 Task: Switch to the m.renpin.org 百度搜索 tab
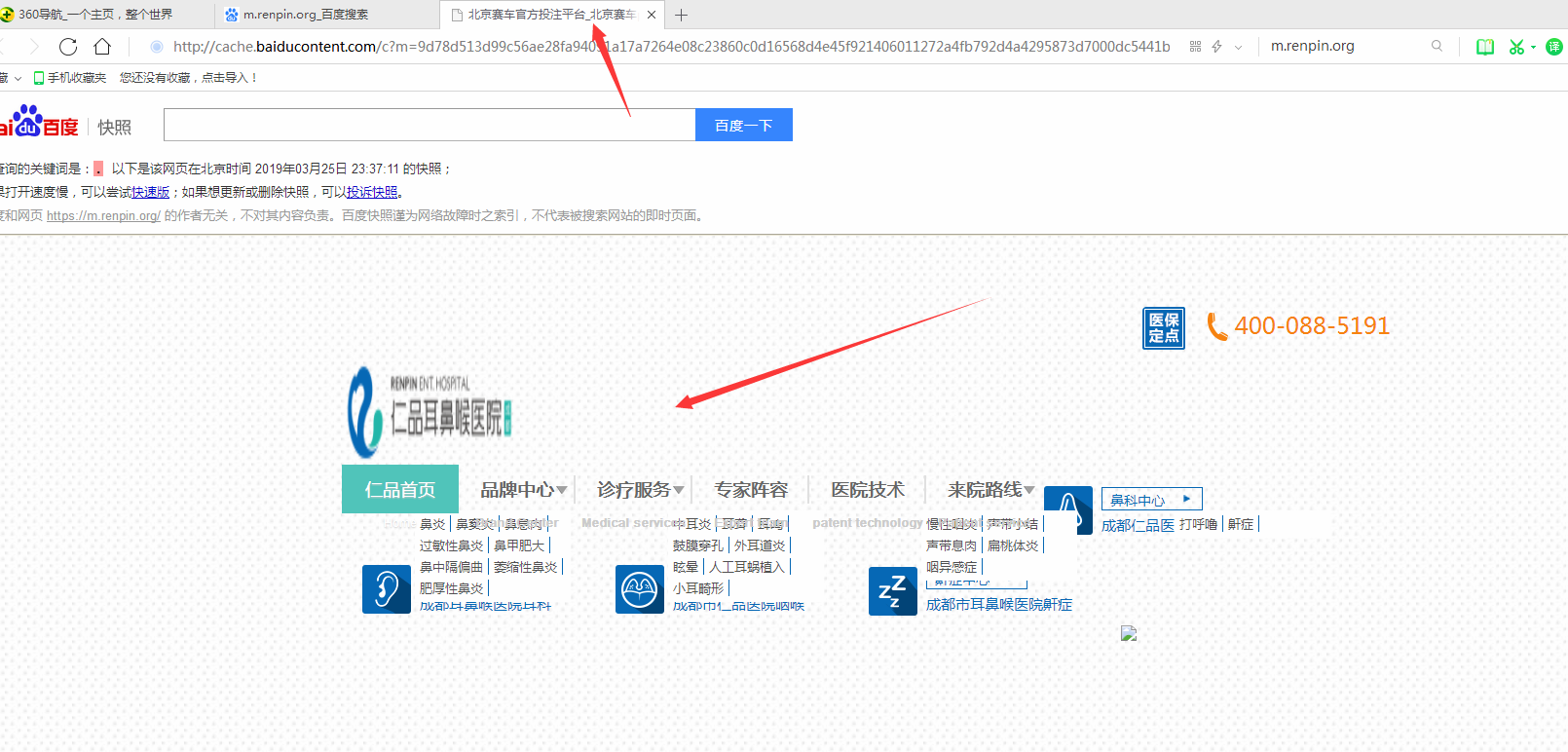click(x=327, y=15)
